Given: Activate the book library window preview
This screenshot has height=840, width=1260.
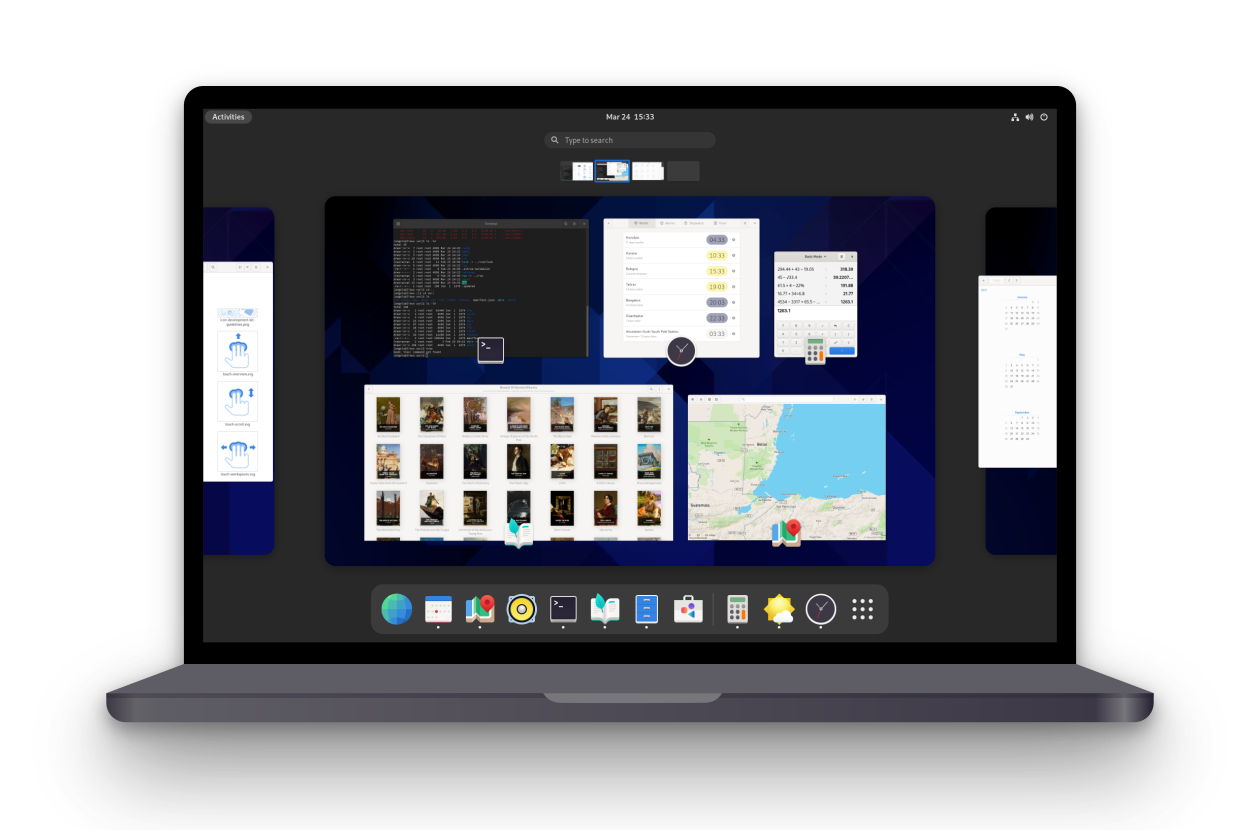Looking at the screenshot, I should click(x=519, y=462).
